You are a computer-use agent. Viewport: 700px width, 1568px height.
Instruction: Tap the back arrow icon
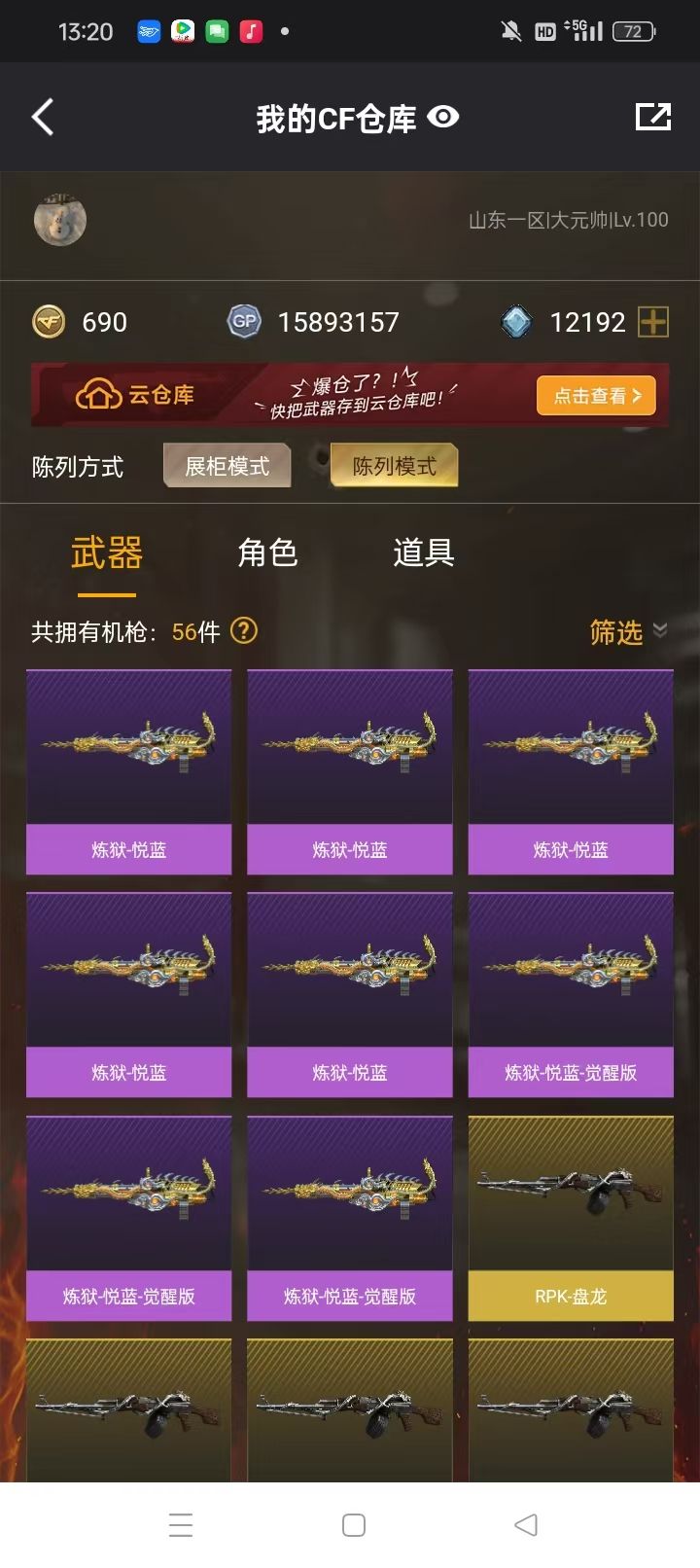43,118
